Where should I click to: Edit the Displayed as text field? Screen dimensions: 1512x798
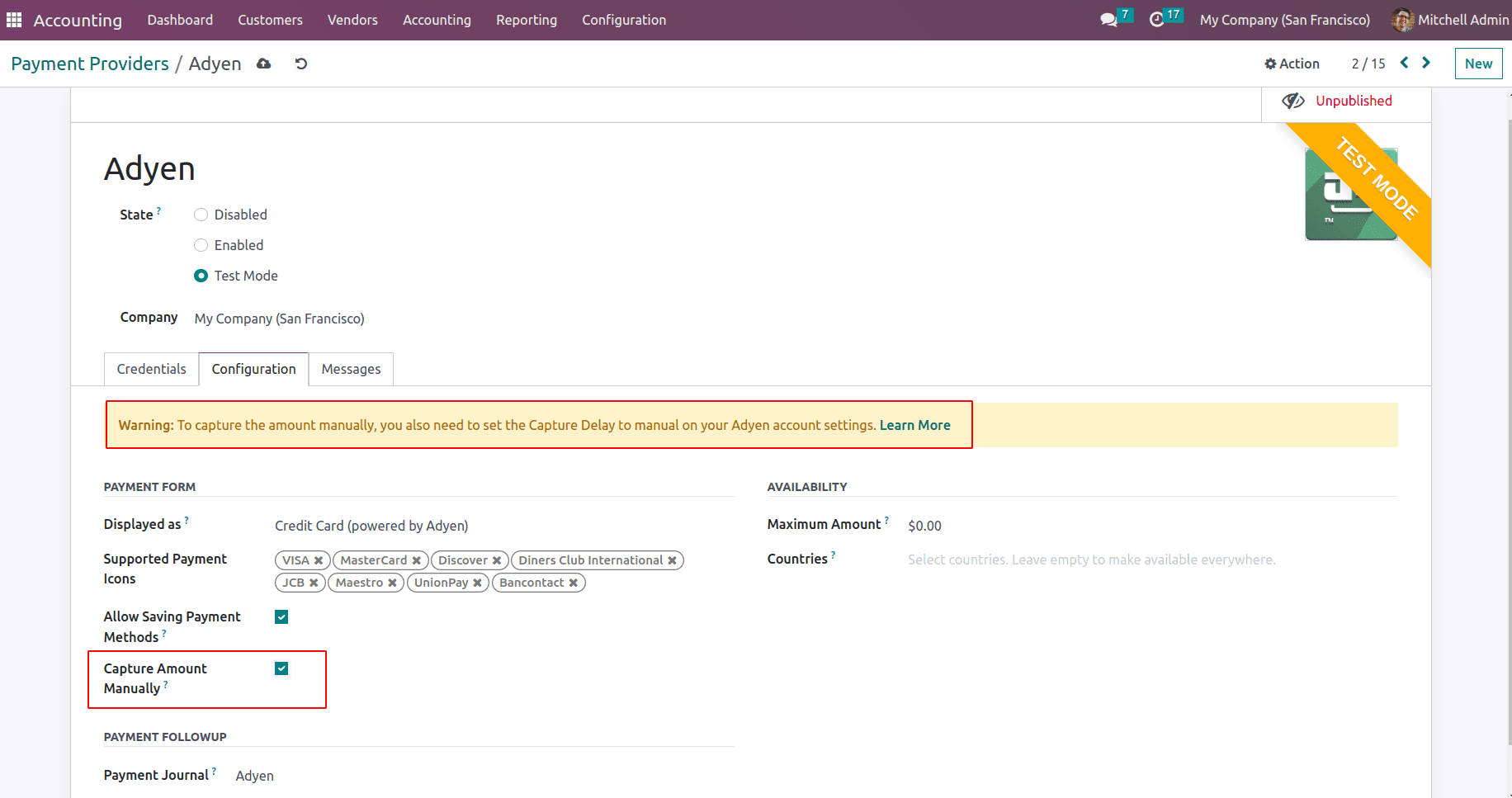pos(504,526)
